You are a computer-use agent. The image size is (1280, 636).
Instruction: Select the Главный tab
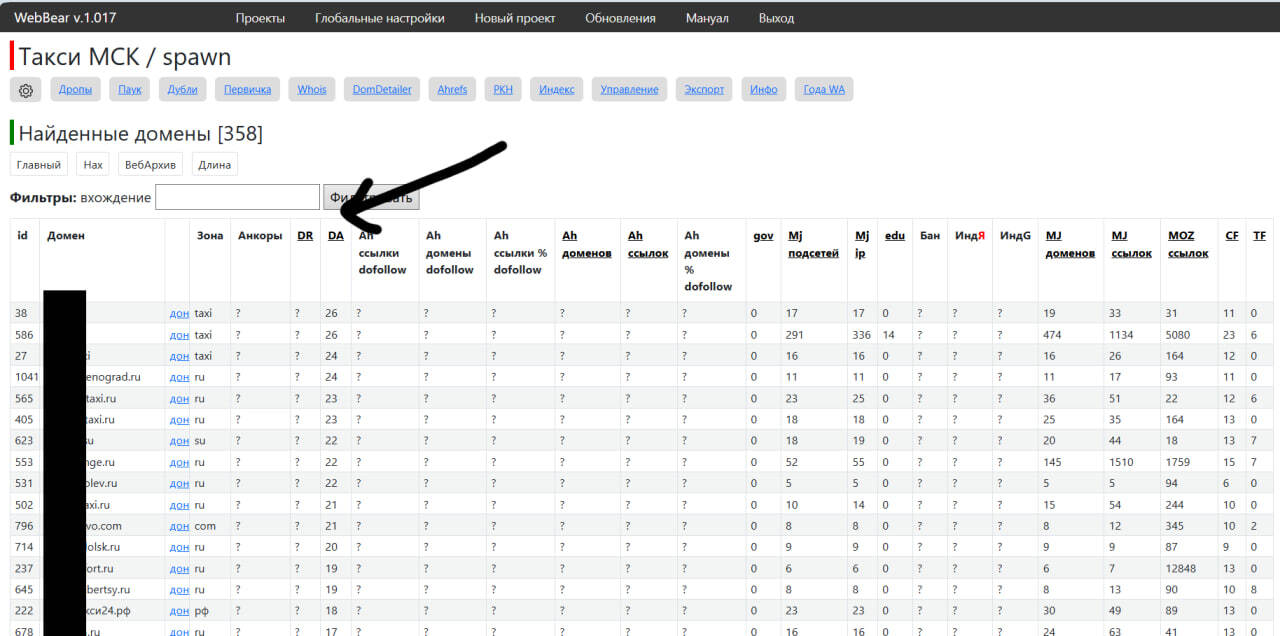(x=39, y=165)
